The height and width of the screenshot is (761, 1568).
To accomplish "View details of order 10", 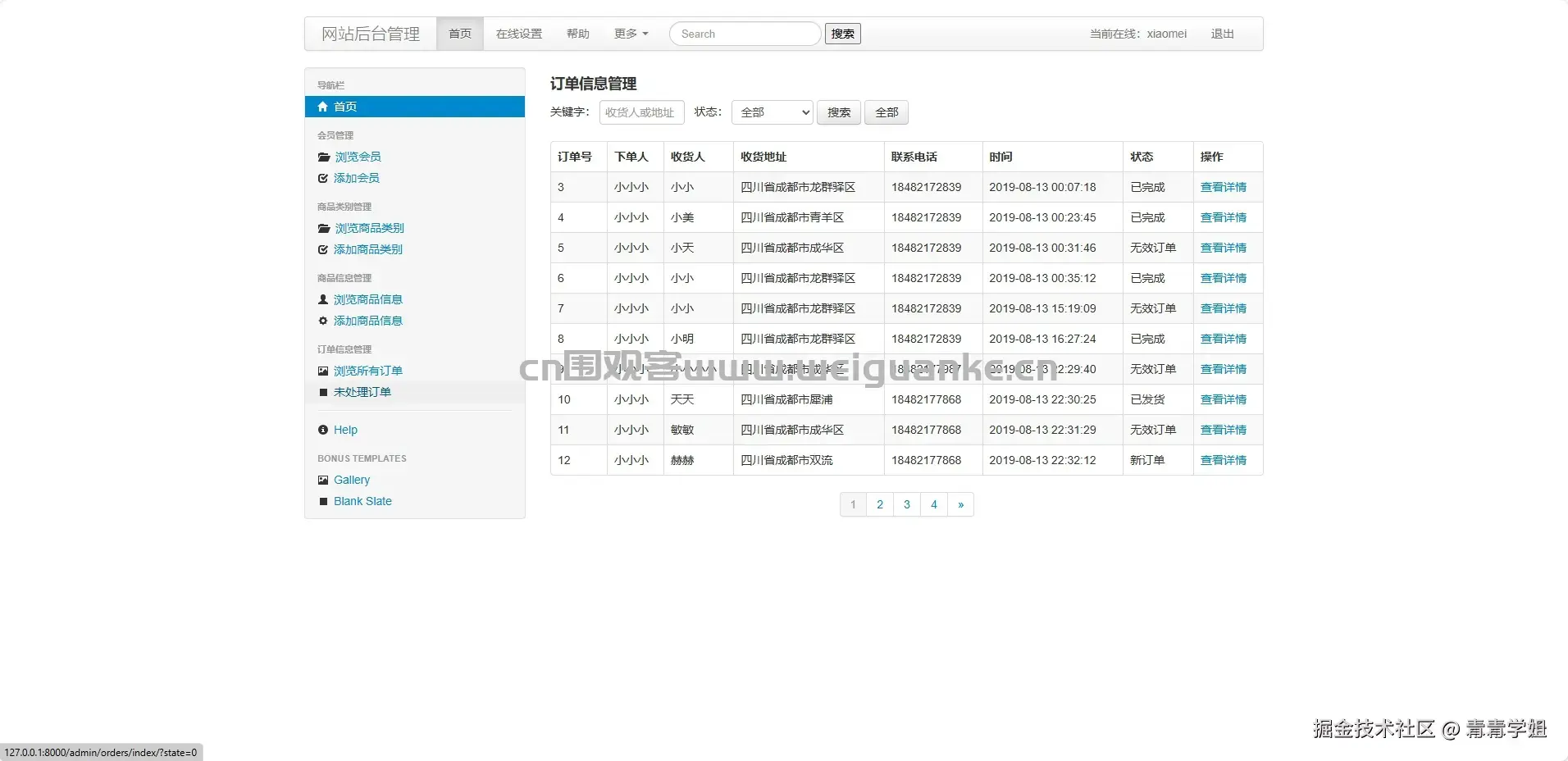I will coord(1223,399).
